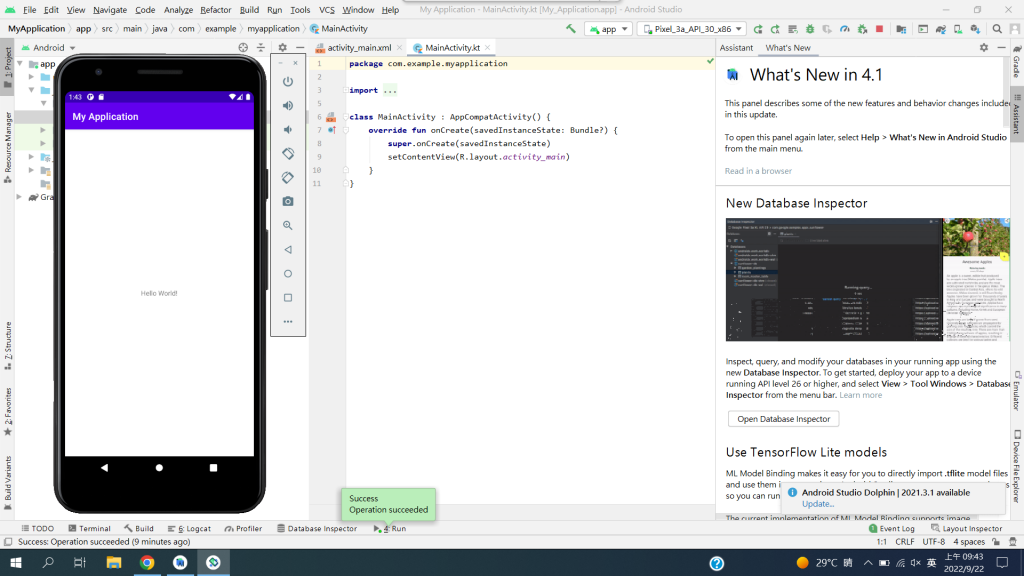
Task: Toggle the Favorites tool window
Action: pyautogui.click(x=7, y=411)
